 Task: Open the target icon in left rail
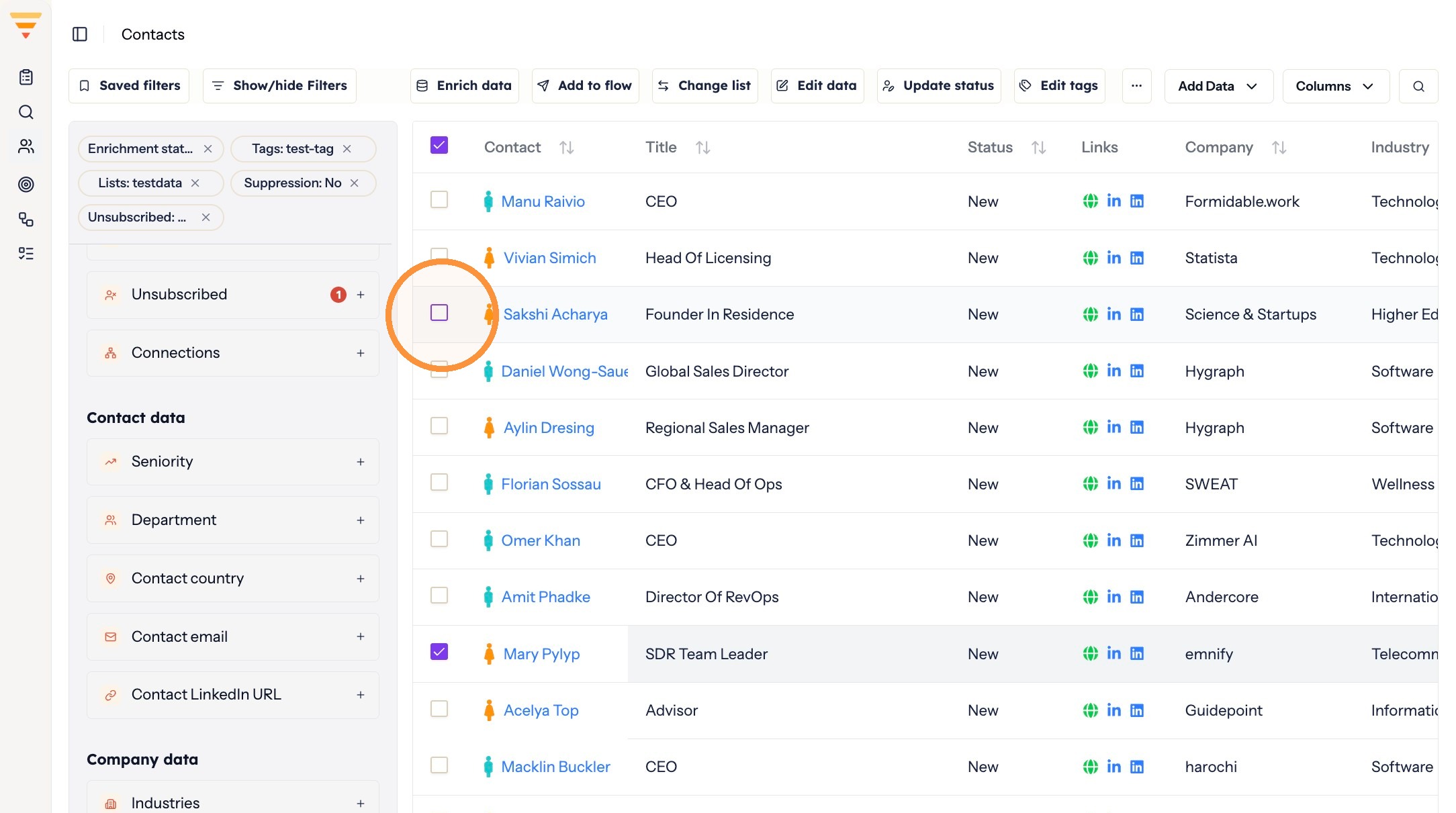tap(26, 184)
